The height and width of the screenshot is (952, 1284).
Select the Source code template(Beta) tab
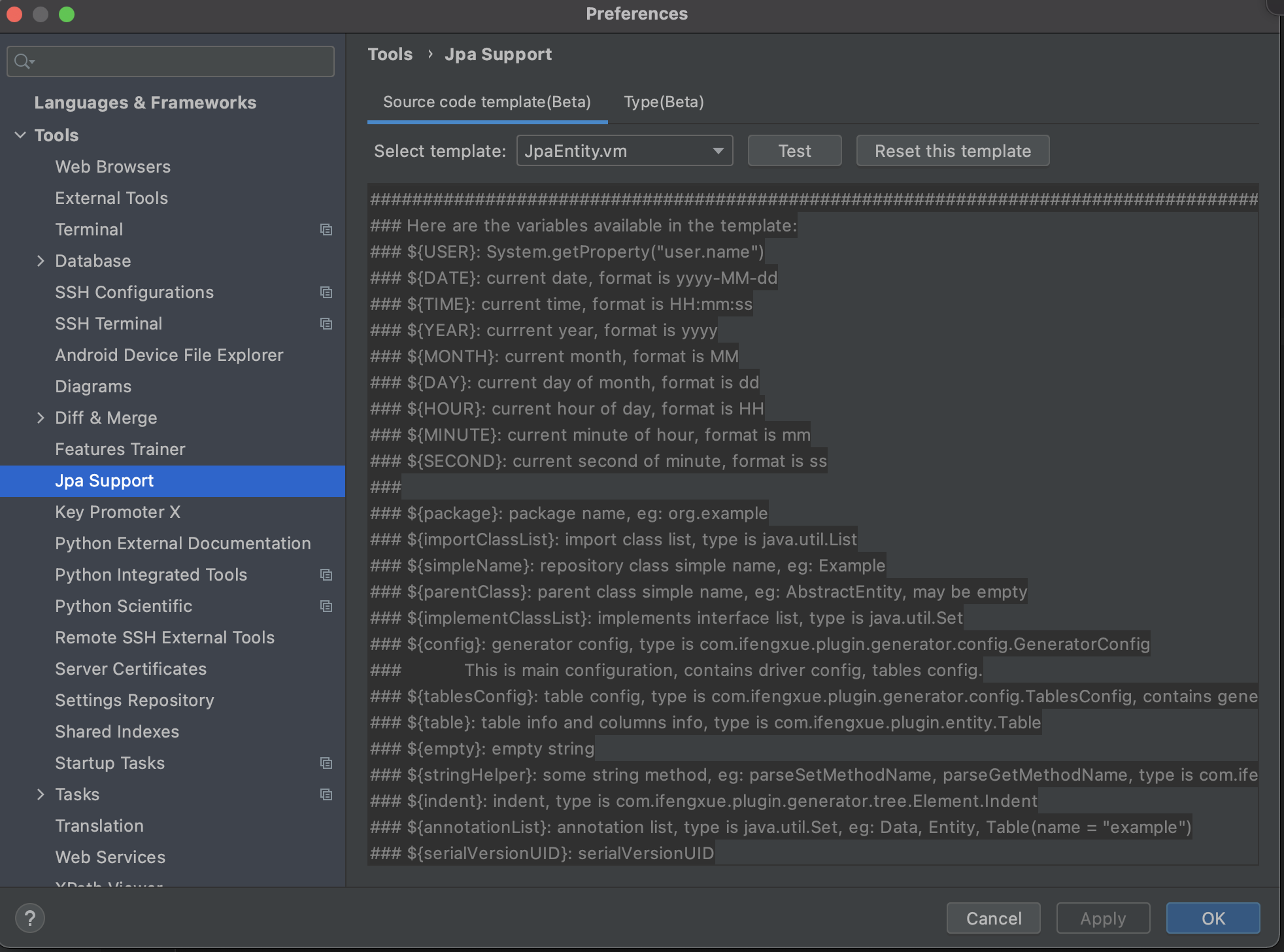click(x=486, y=102)
